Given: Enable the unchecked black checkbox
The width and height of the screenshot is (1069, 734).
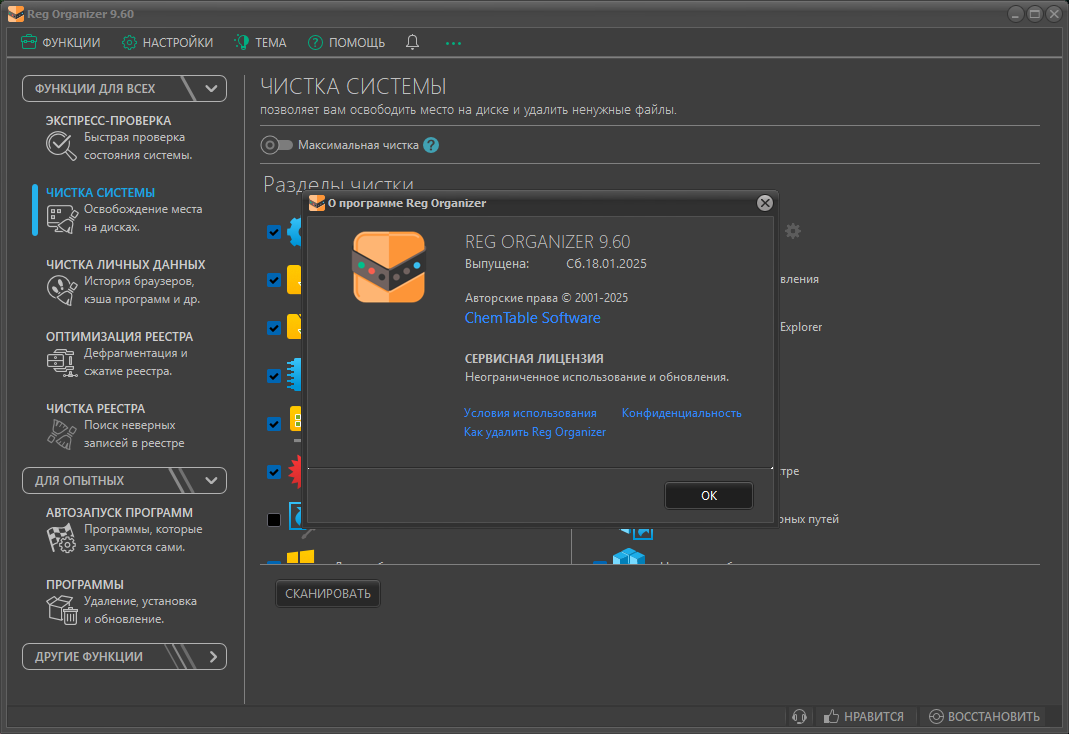Looking at the screenshot, I should click(x=274, y=520).
